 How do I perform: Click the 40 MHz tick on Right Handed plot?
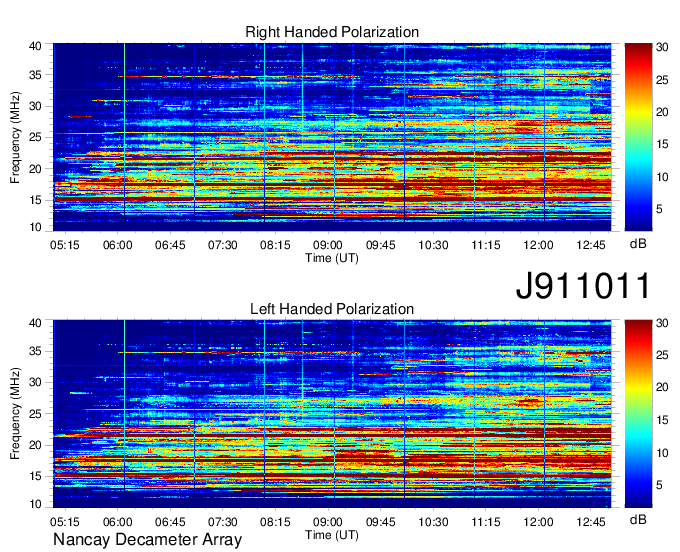tap(36, 46)
